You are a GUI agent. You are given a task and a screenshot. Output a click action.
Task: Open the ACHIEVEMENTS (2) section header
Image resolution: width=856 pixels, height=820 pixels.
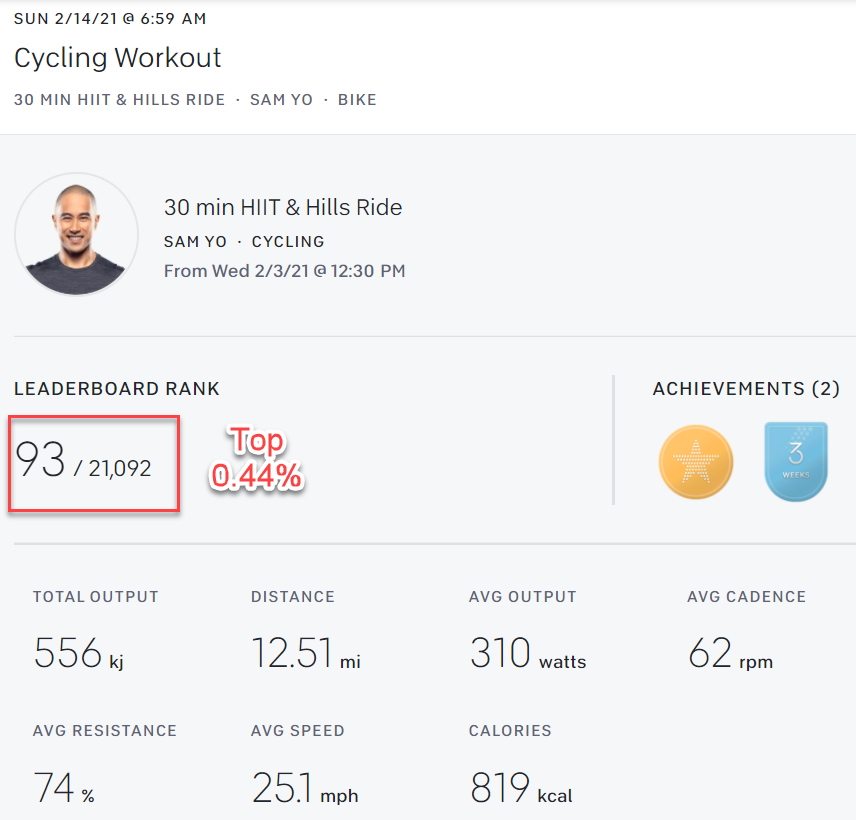tap(747, 388)
